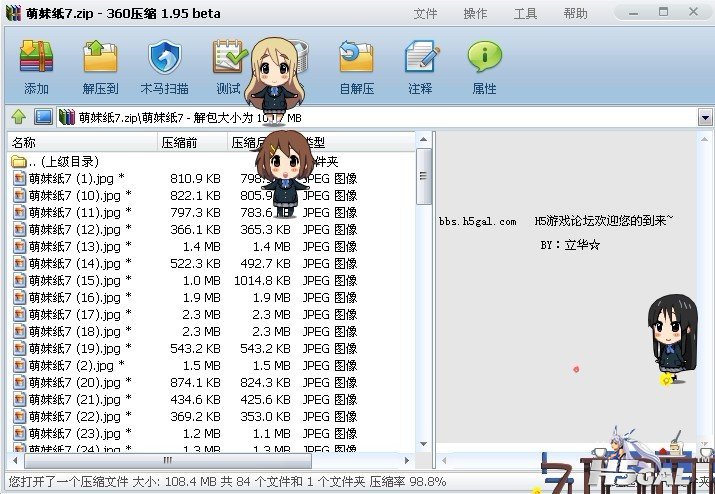
Task: Click the 360 Zip app icon in title bar
Action: 13,13
